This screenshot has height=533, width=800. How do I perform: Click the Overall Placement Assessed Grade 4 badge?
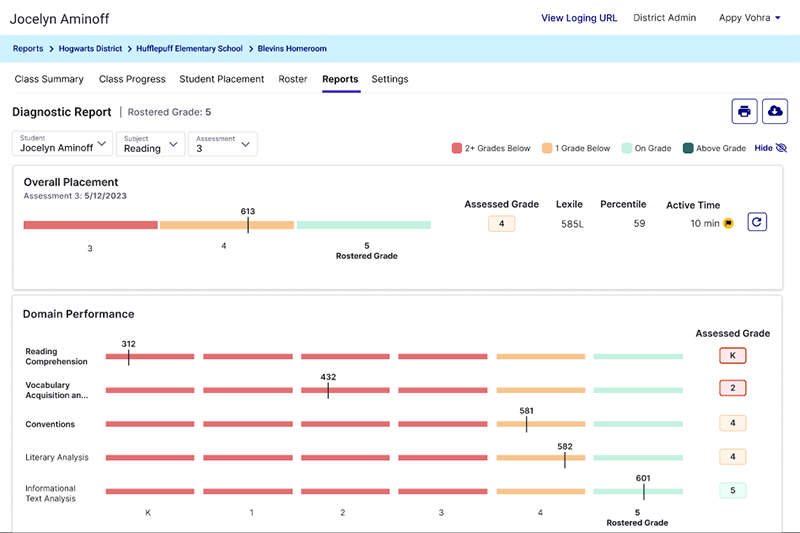pos(501,224)
